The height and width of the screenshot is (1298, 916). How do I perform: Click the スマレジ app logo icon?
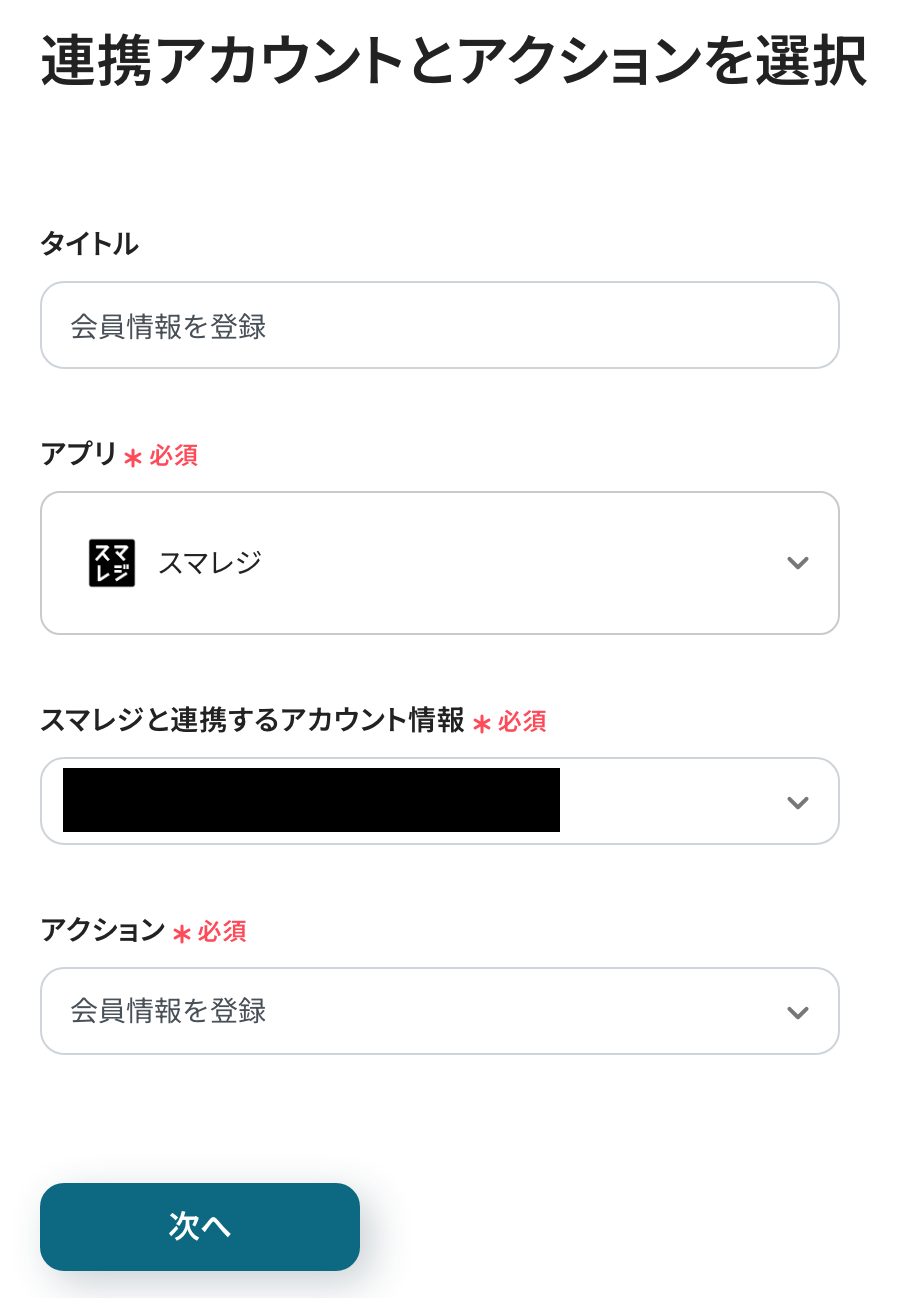[112, 563]
